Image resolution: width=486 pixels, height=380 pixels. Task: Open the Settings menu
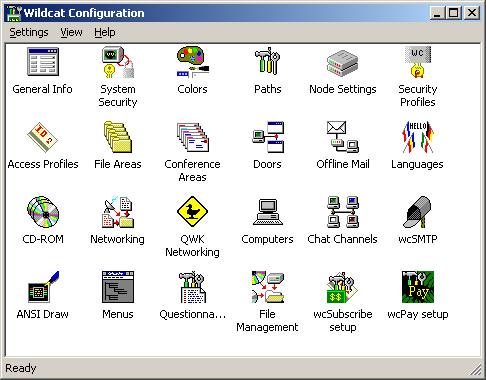pyautogui.click(x=29, y=32)
